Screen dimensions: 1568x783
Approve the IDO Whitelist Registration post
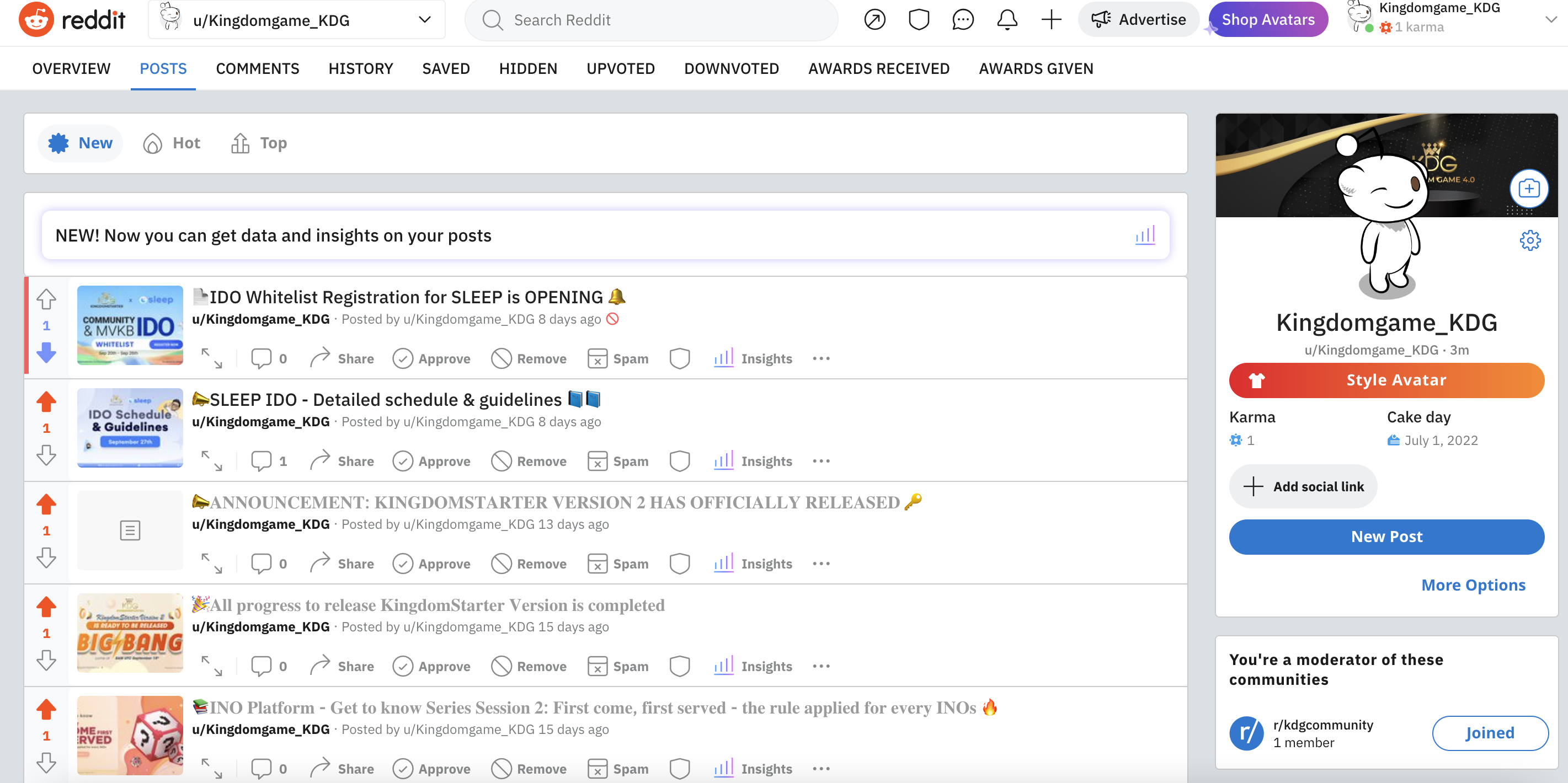(x=431, y=358)
